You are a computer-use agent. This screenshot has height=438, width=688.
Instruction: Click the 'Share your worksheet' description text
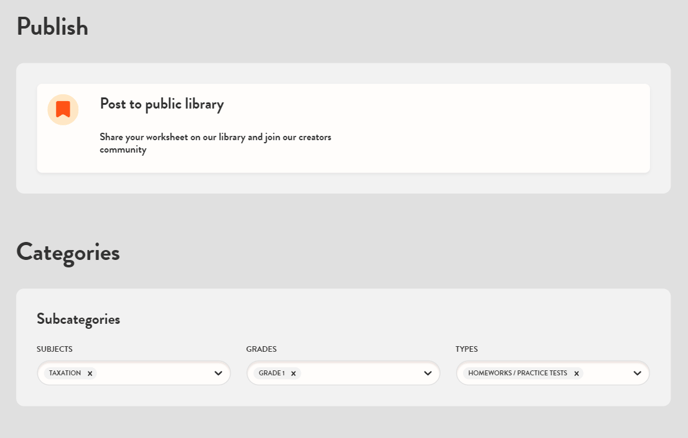click(x=215, y=143)
